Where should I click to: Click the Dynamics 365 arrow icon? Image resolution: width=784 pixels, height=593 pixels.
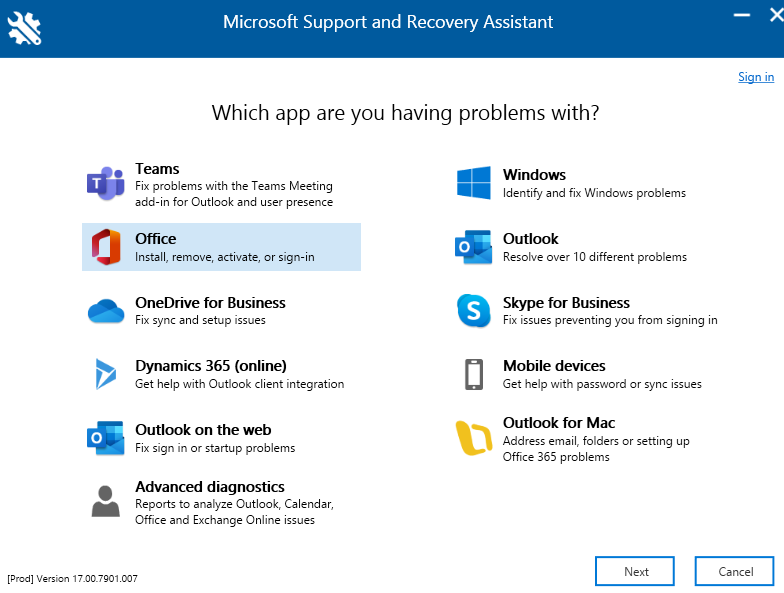tap(106, 374)
